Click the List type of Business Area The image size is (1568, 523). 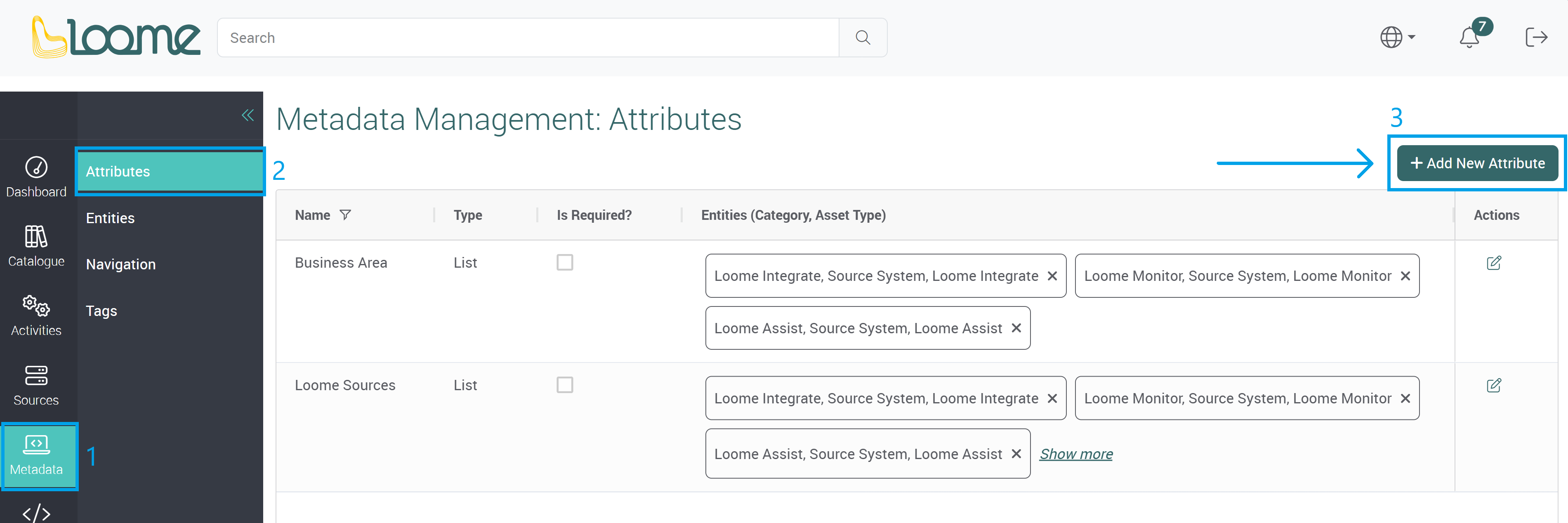click(x=465, y=262)
